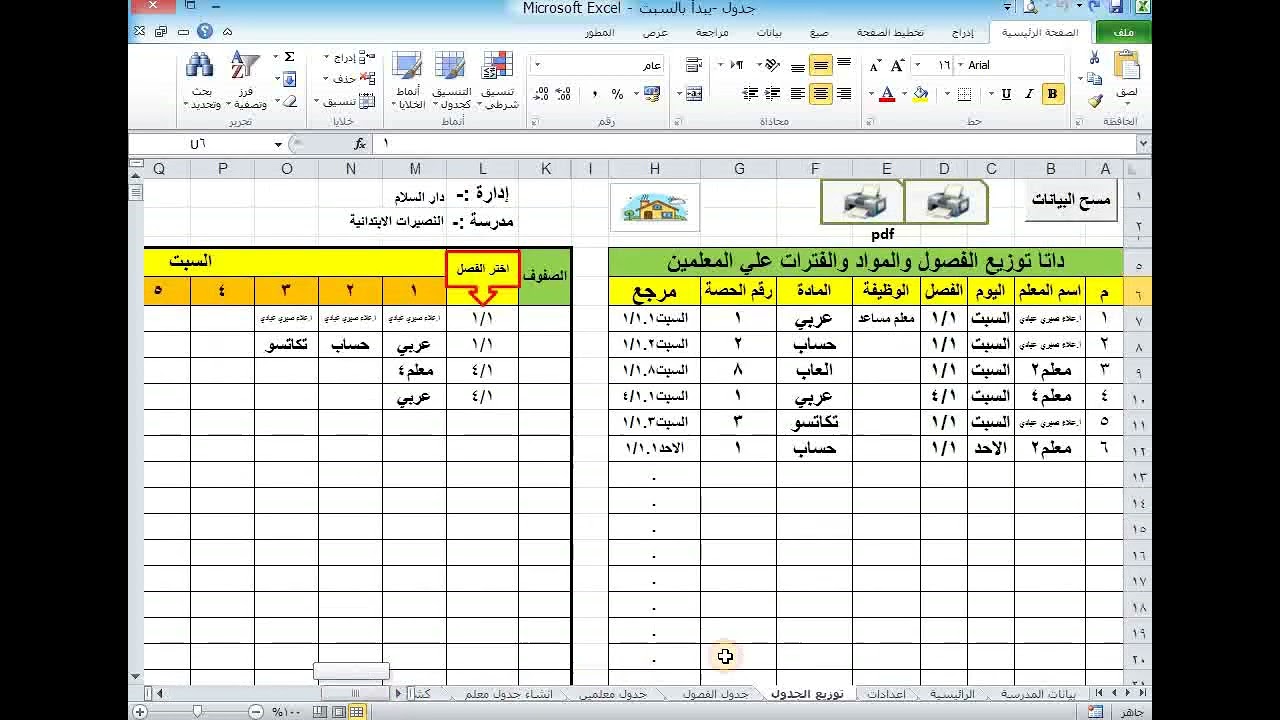This screenshot has height=720, width=1280.
Task: Click the Copy icon in clipboard group
Action: coord(1095,79)
